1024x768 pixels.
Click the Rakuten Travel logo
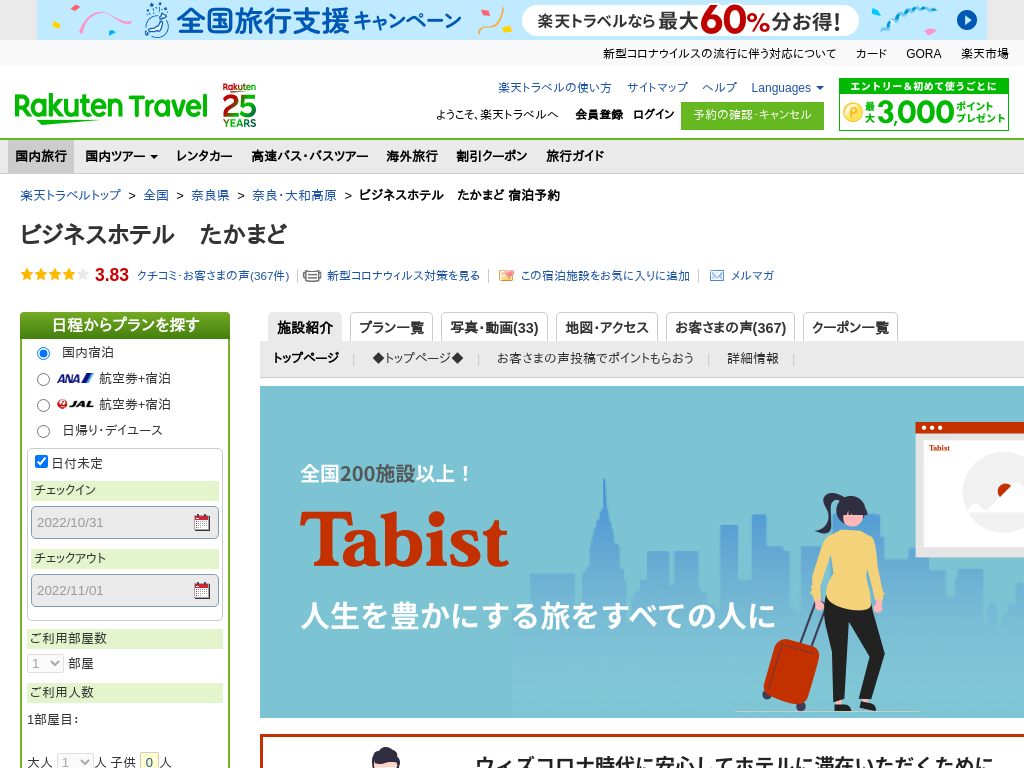click(110, 108)
